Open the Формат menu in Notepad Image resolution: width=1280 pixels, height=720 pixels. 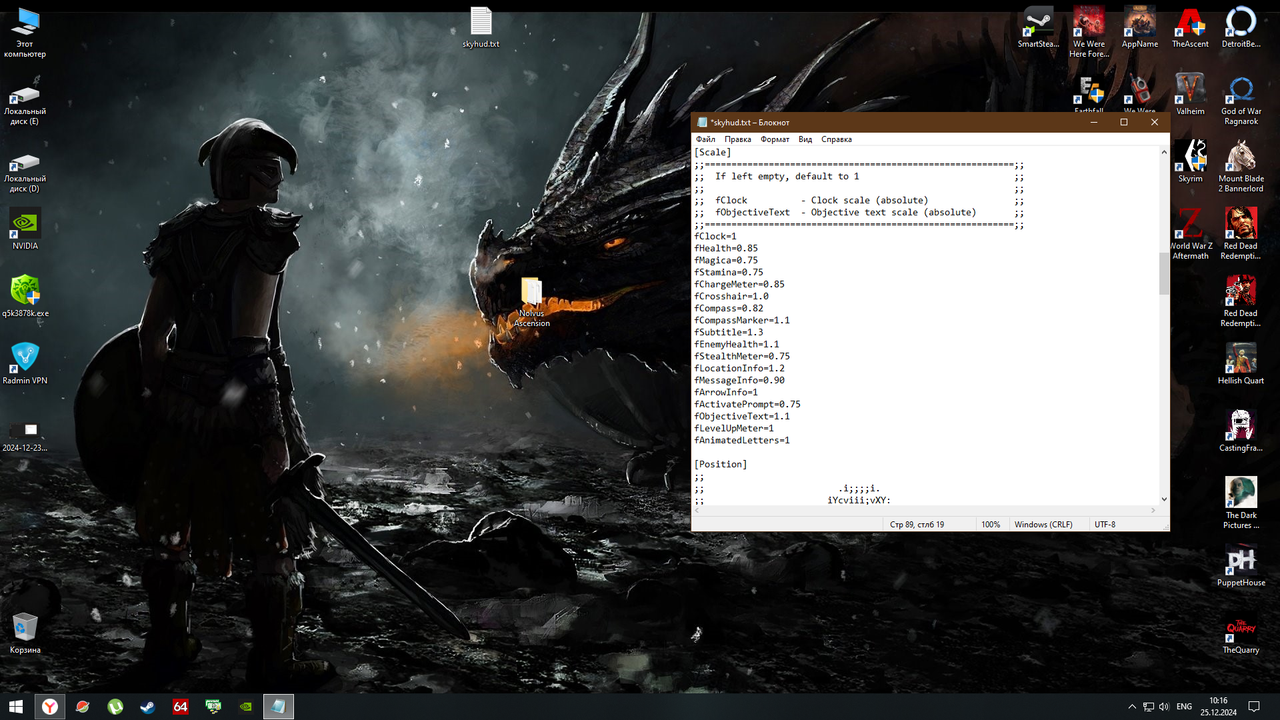tap(775, 139)
